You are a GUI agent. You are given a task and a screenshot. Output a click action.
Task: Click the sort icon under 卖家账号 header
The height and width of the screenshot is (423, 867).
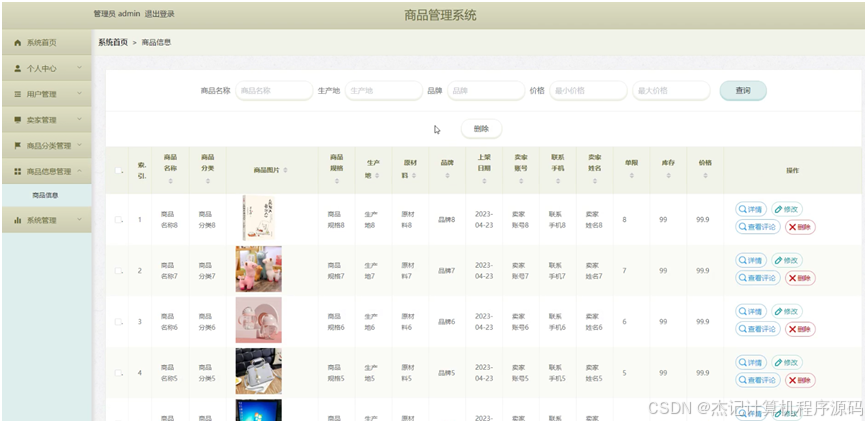[x=521, y=181]
